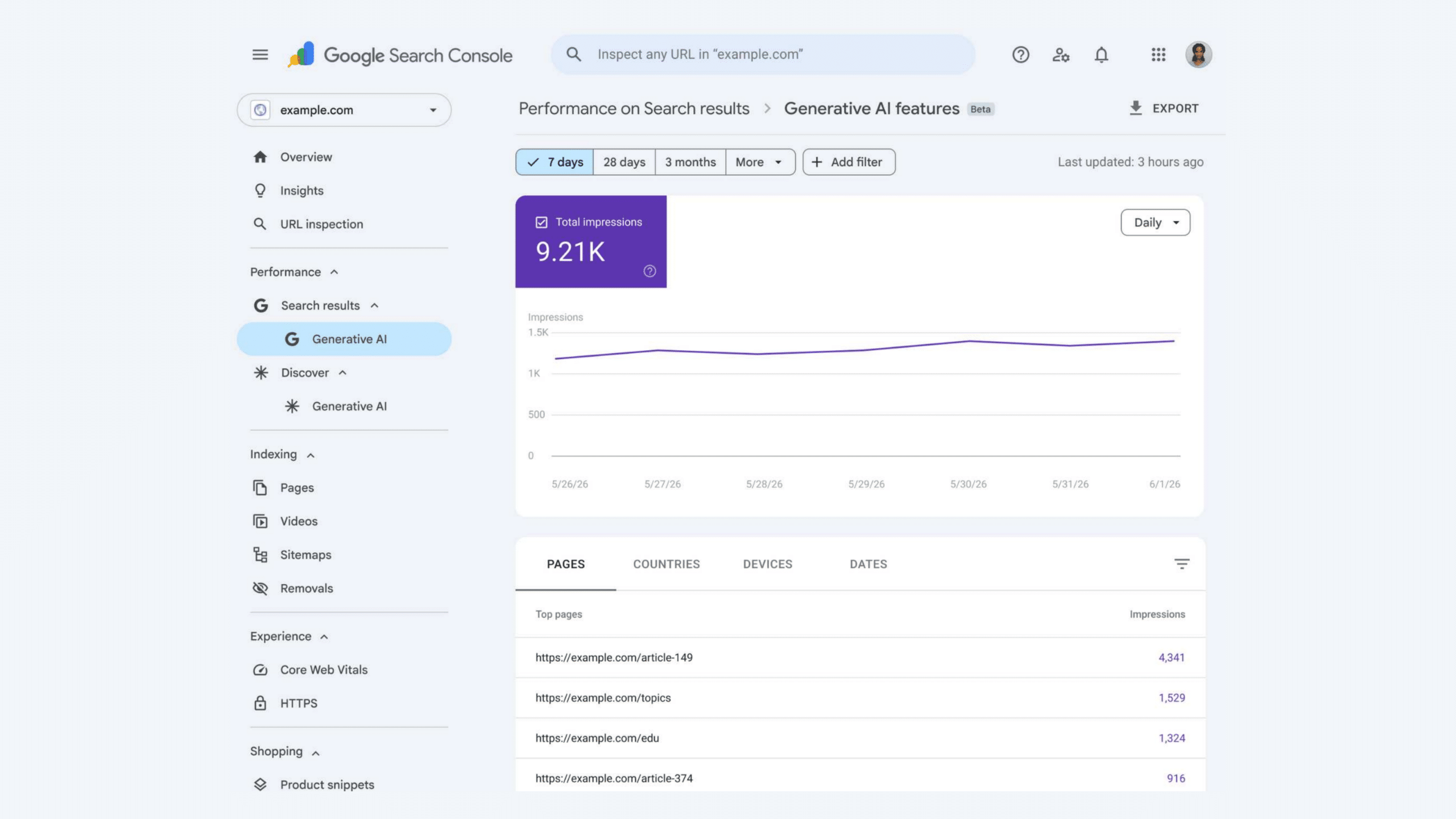Open the Daily granularity dropdown
The width and height of the screenshot is (1456, 819).
point(1155,222)
